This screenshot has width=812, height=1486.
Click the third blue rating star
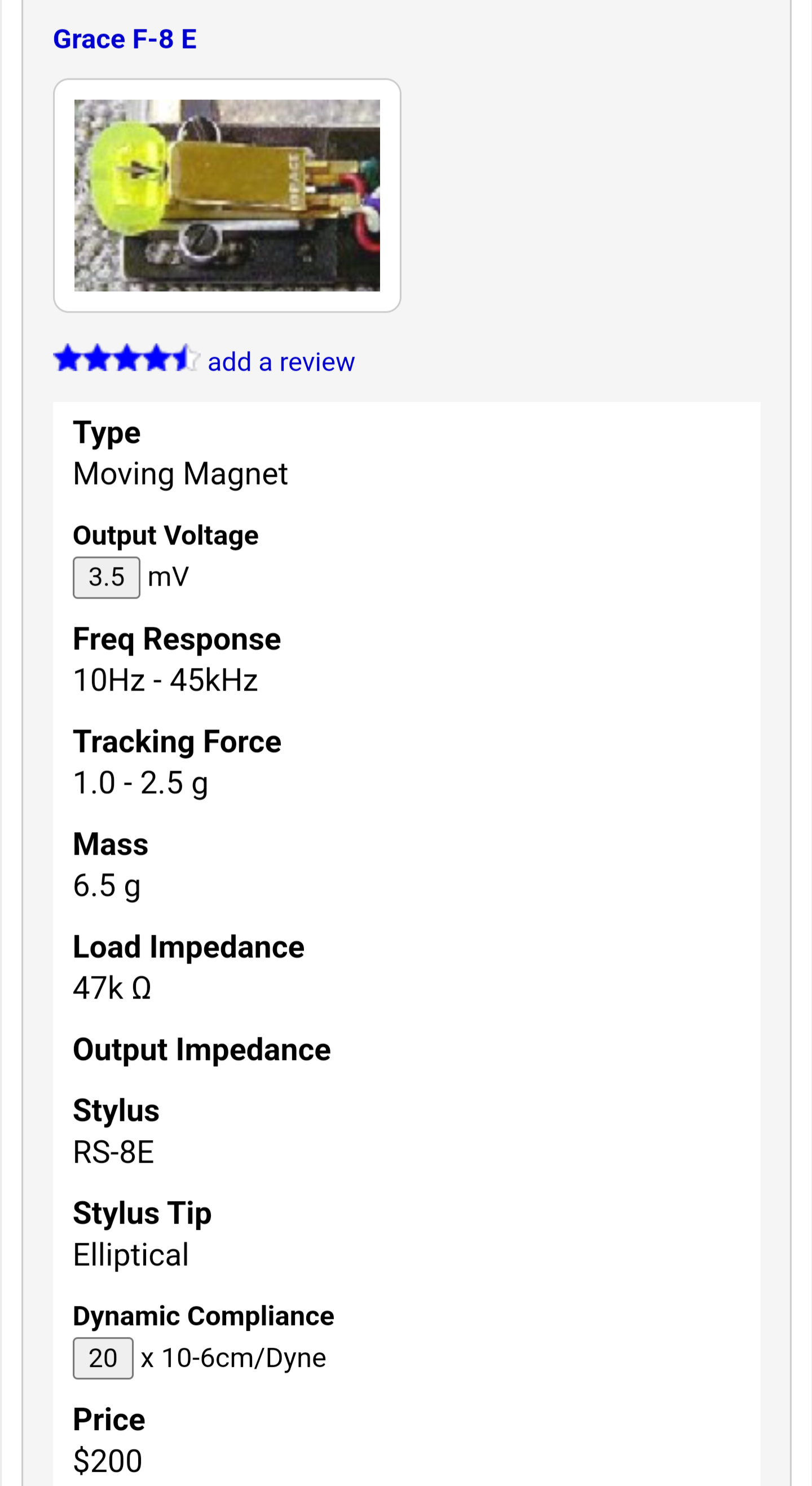(x=127, y=358)
